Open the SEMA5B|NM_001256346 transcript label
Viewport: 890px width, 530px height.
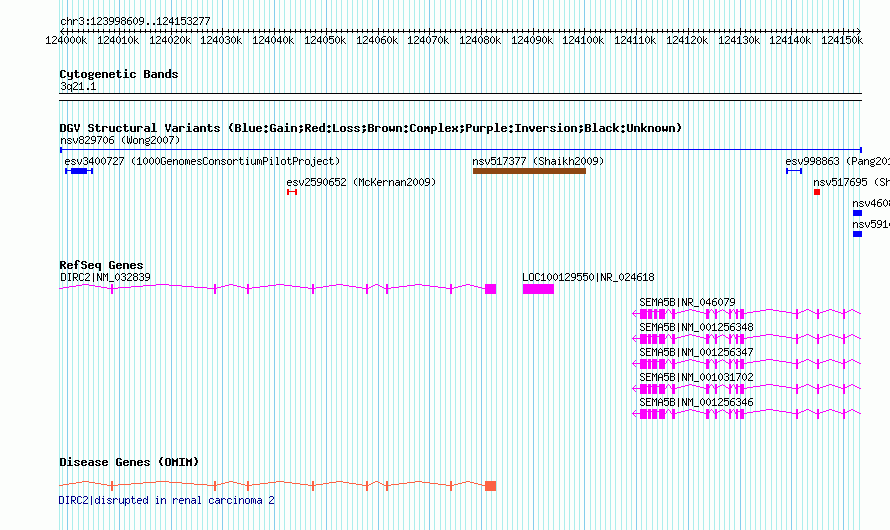[x=696, y=402]
